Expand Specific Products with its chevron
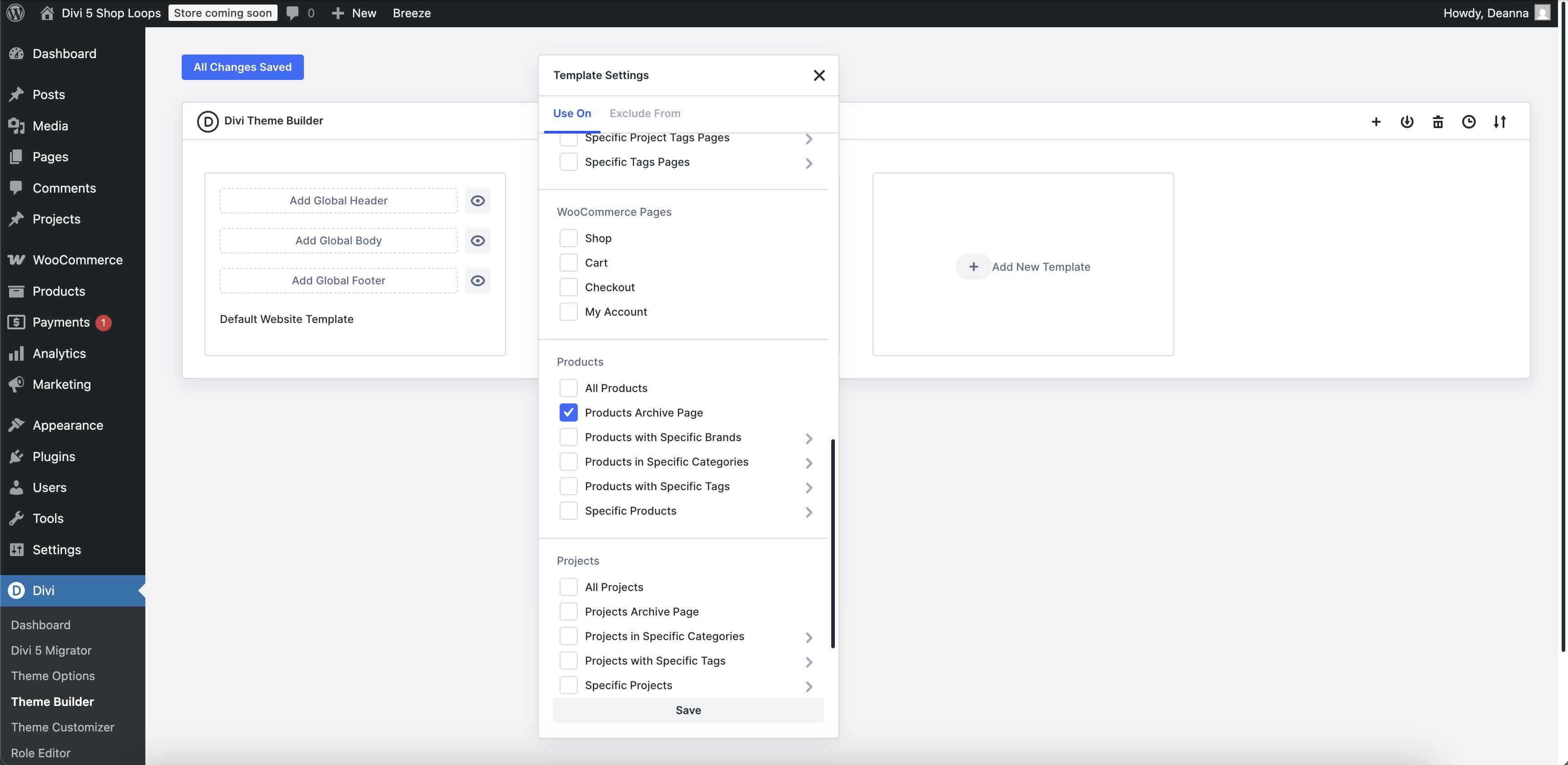This screenshot has width=1568, height=765. [x=809, y=512]
